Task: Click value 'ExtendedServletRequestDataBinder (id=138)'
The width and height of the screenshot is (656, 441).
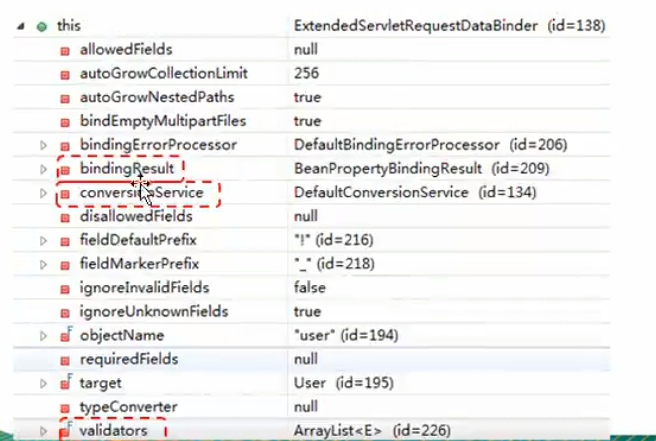Action: [450, 26]
